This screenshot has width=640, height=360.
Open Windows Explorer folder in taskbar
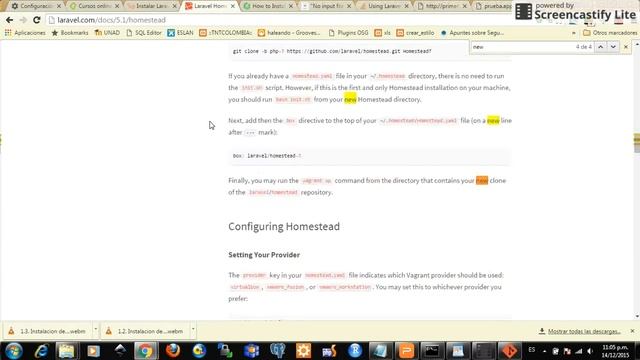(67, 351)
